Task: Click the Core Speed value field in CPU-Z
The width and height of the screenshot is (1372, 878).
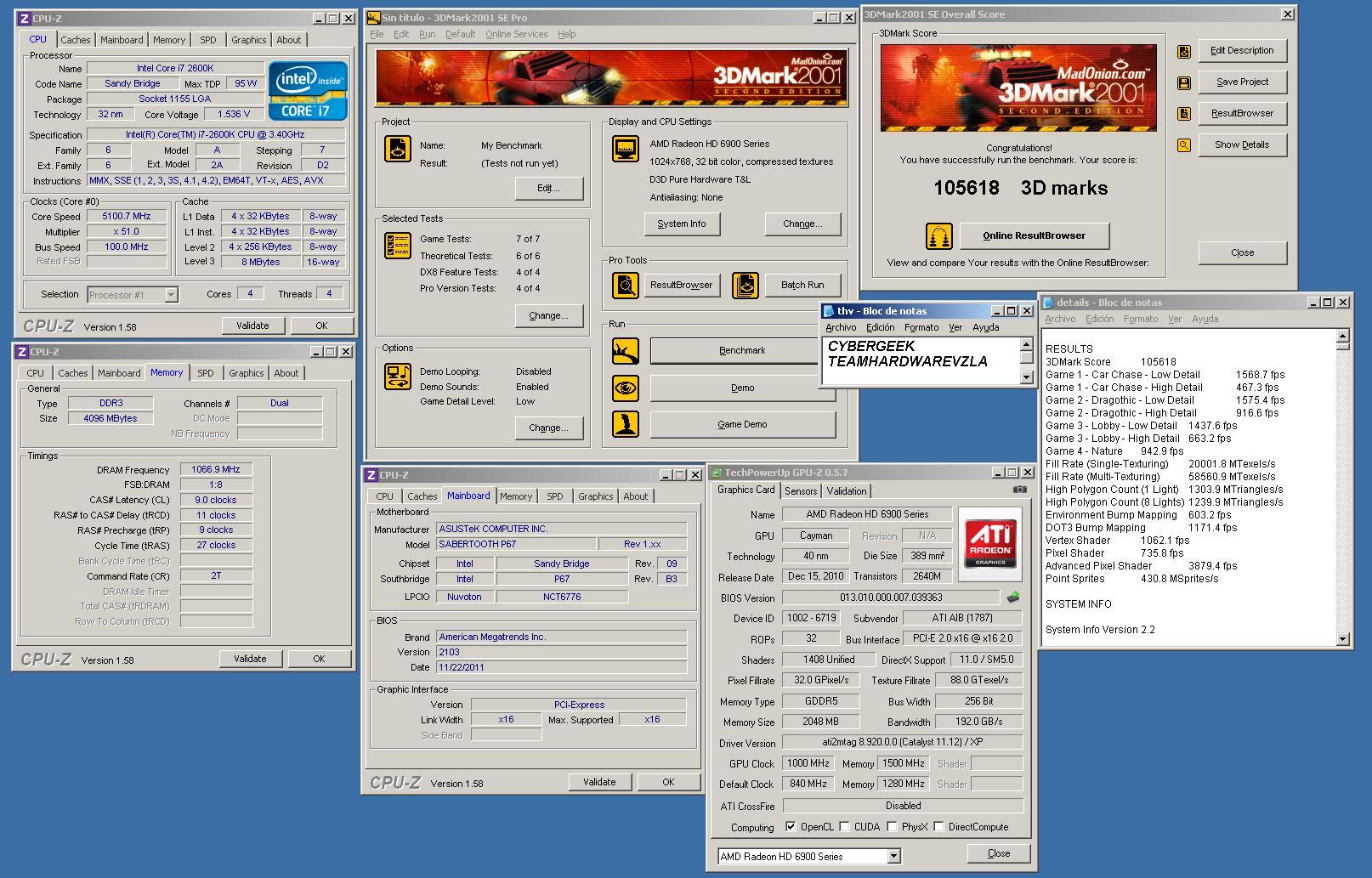Action: click(127, 217)
